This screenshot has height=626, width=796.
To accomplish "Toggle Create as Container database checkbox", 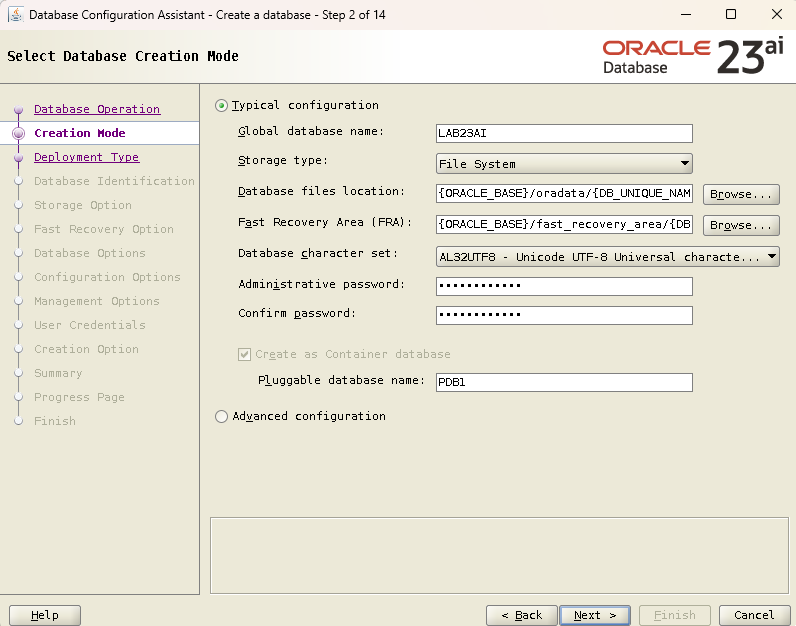I will (244, 354).
